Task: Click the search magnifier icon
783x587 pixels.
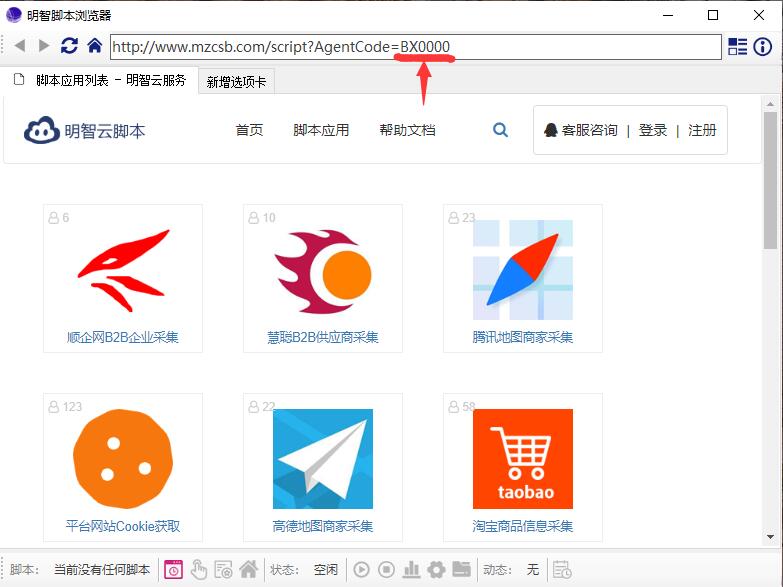Action: click(x=500, y=130)
